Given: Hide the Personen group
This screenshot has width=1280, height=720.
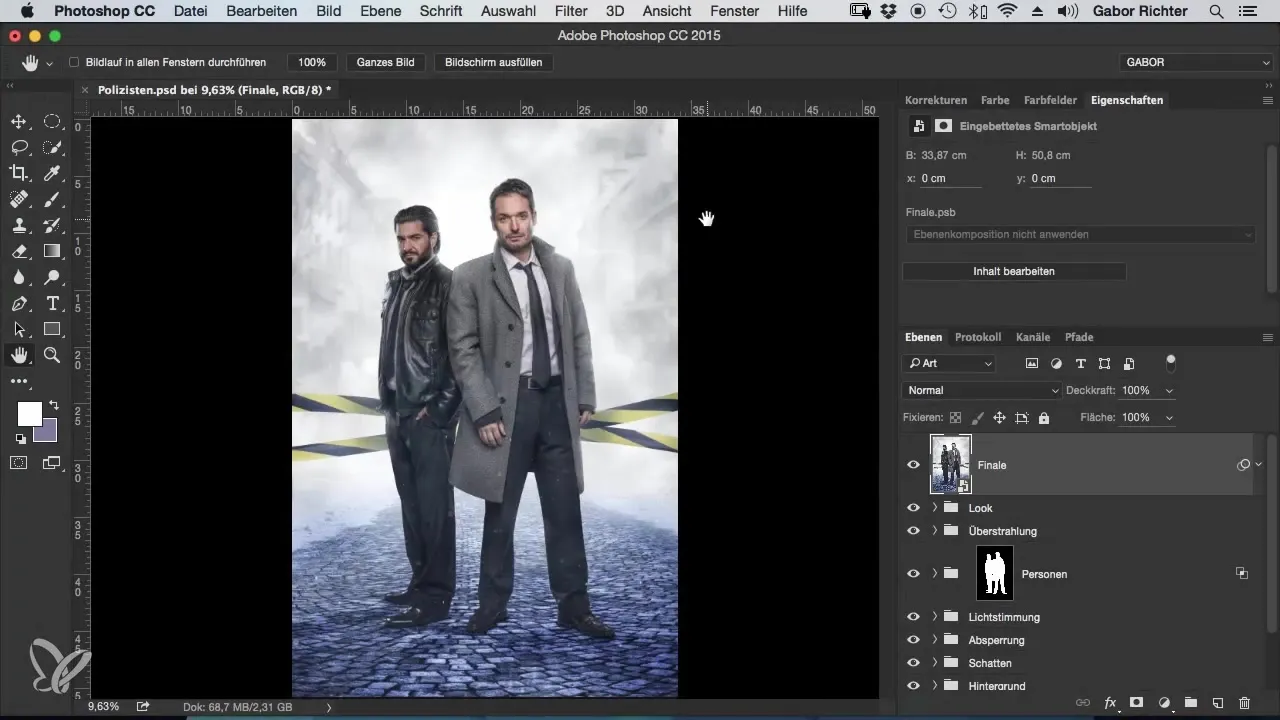Looking at the screenshot, I should coord(913,574).
